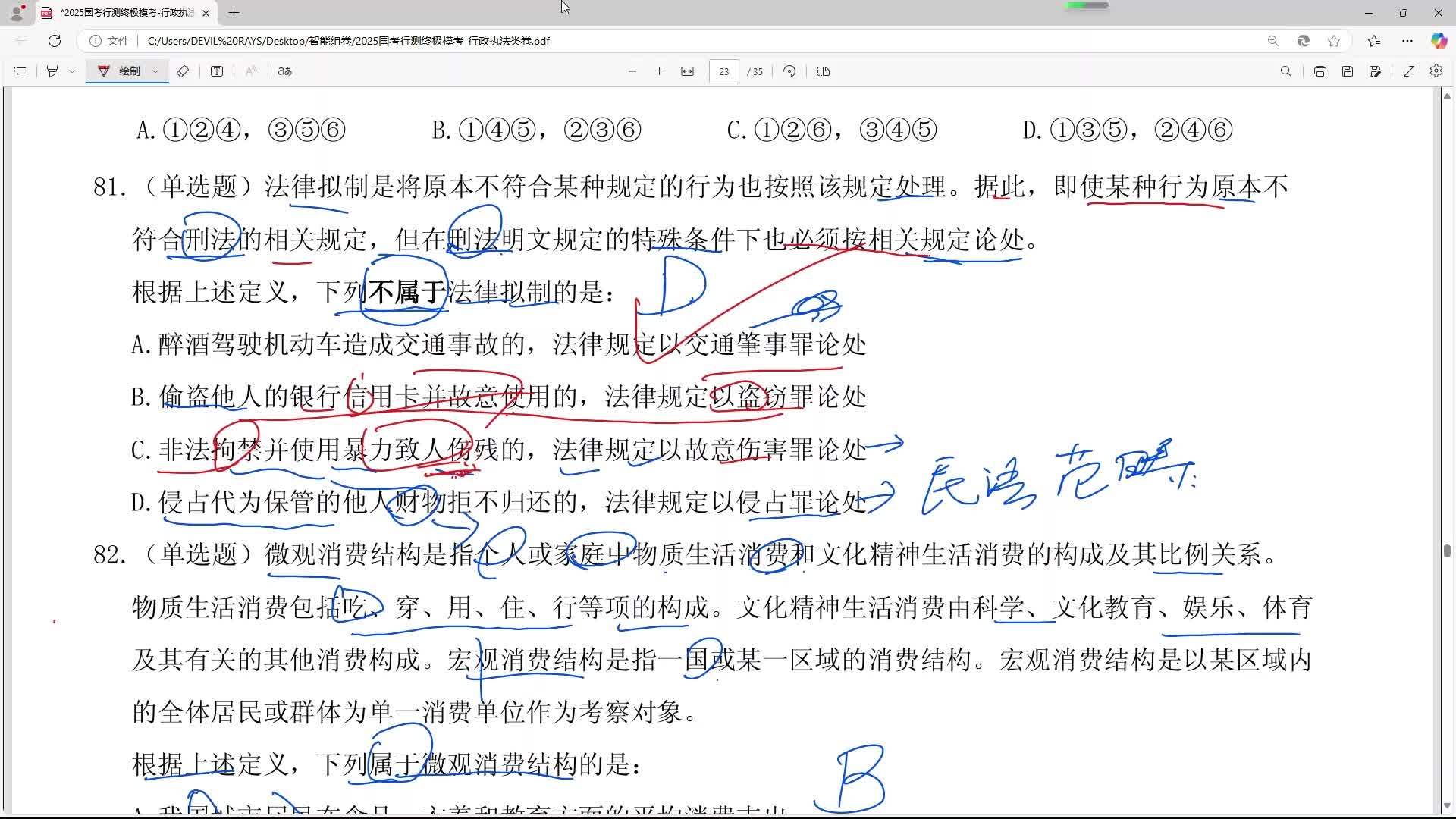Open the document table of contents
The width and height of the screenshot is (1456, 819).
pyautogui.click(x=19, y=71)
